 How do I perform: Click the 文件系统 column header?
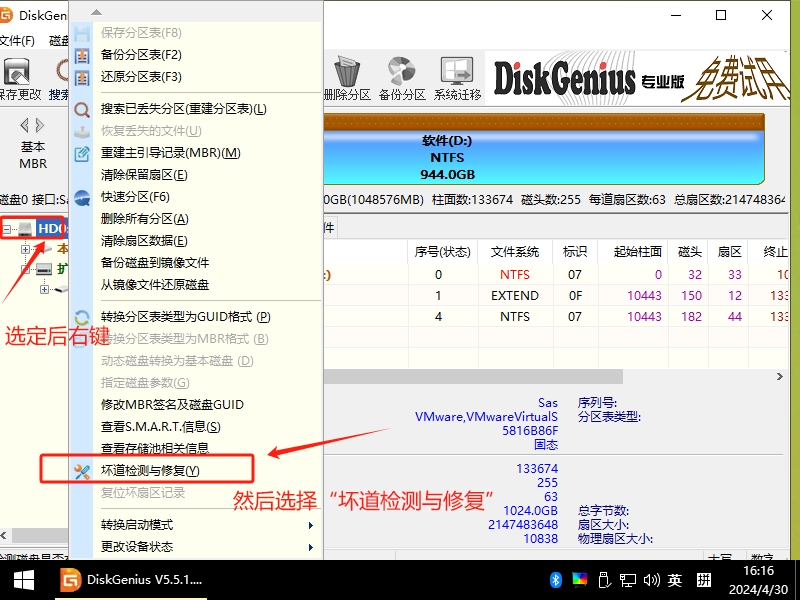click(515, 252)
